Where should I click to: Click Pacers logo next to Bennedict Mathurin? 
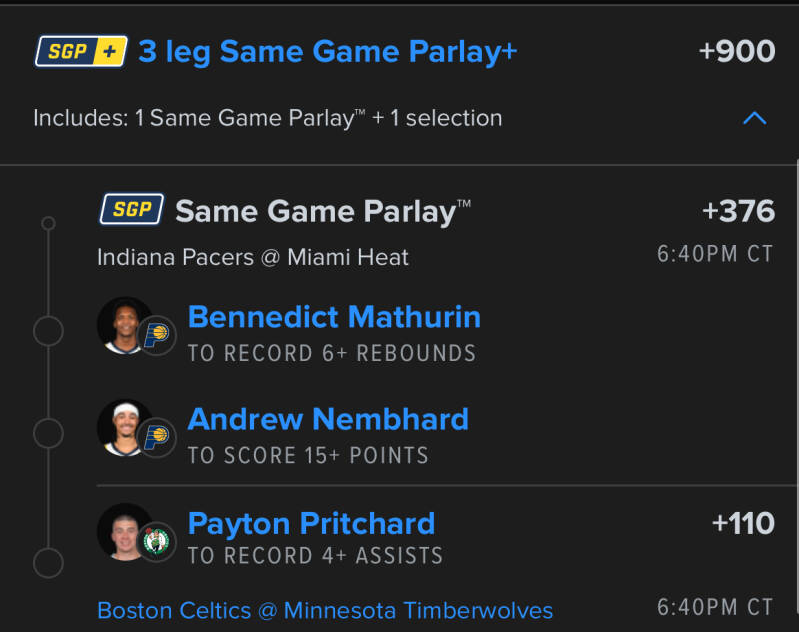point(156,336)
